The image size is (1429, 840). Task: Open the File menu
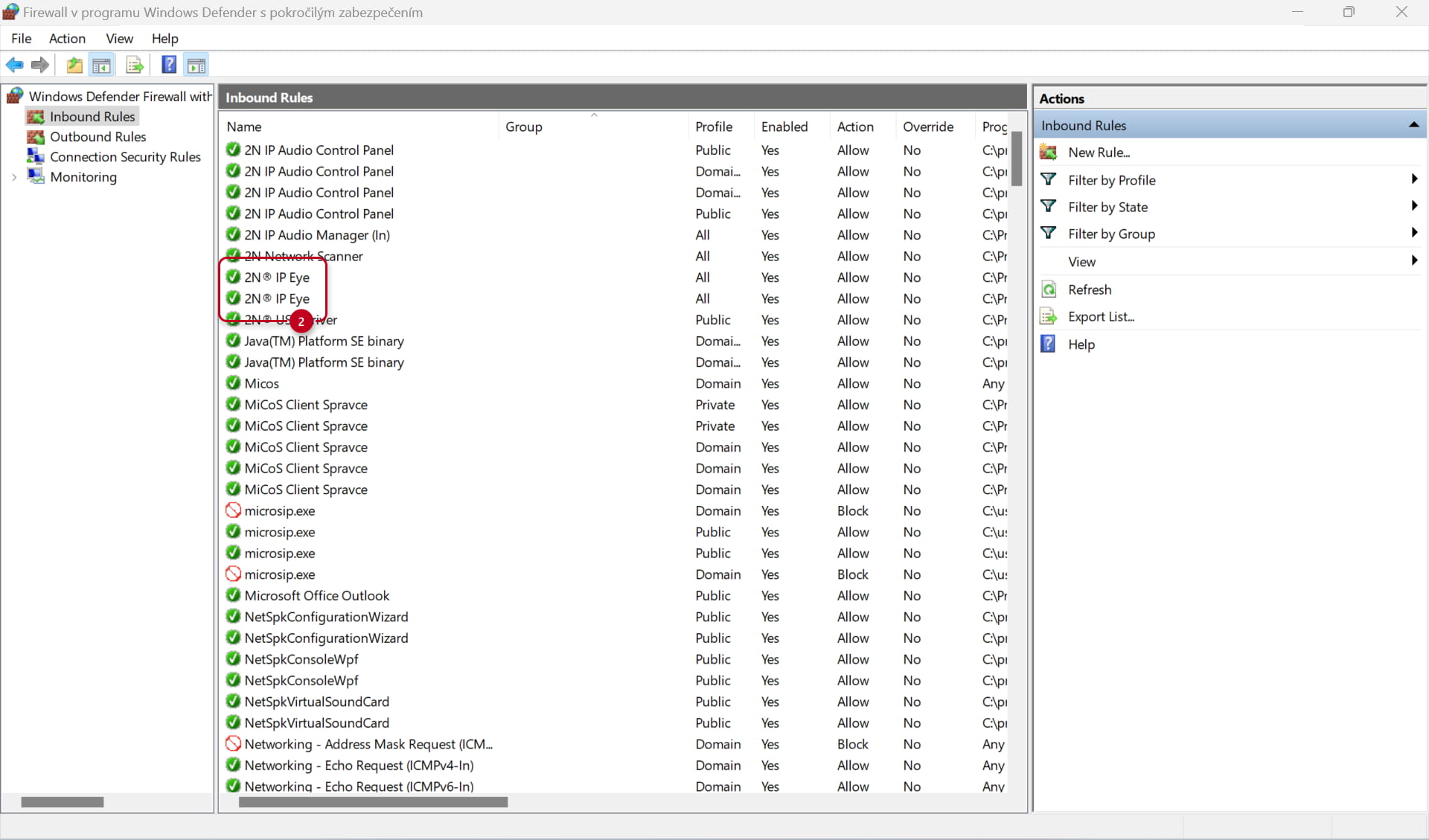21,39
